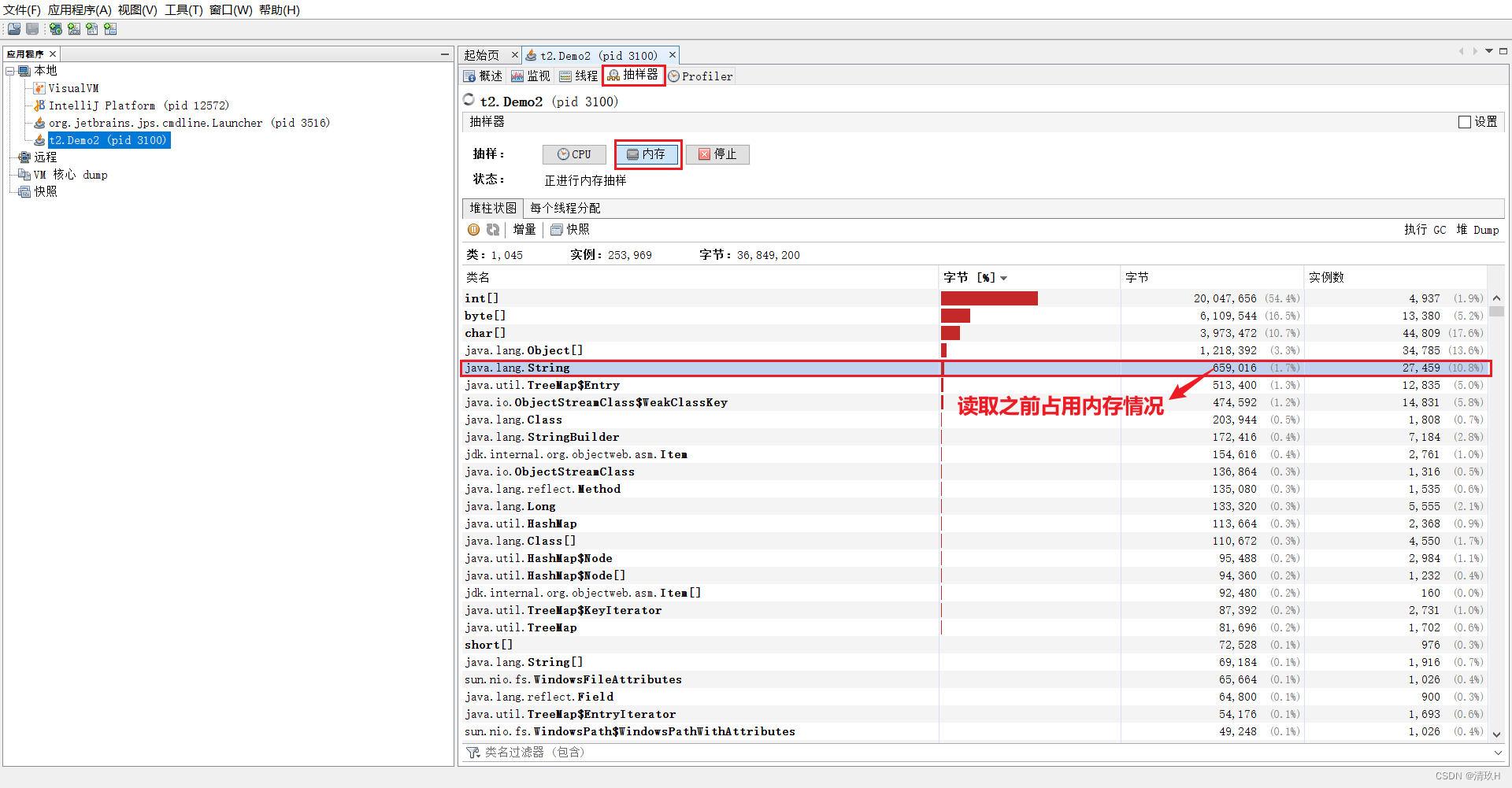Image resolution: width=1512 pixels, height=788 pixels.
Task: Close the t2.Demo2 (pid 3100) tab
Action: click(673, 55)
